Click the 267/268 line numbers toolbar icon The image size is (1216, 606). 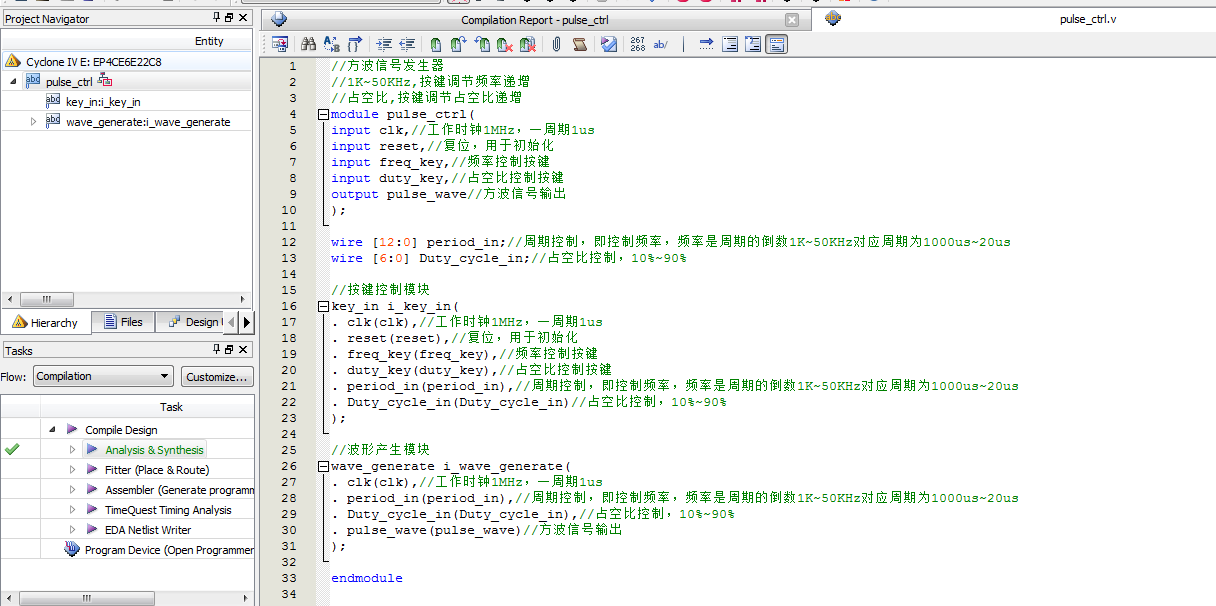coord(638,44)
